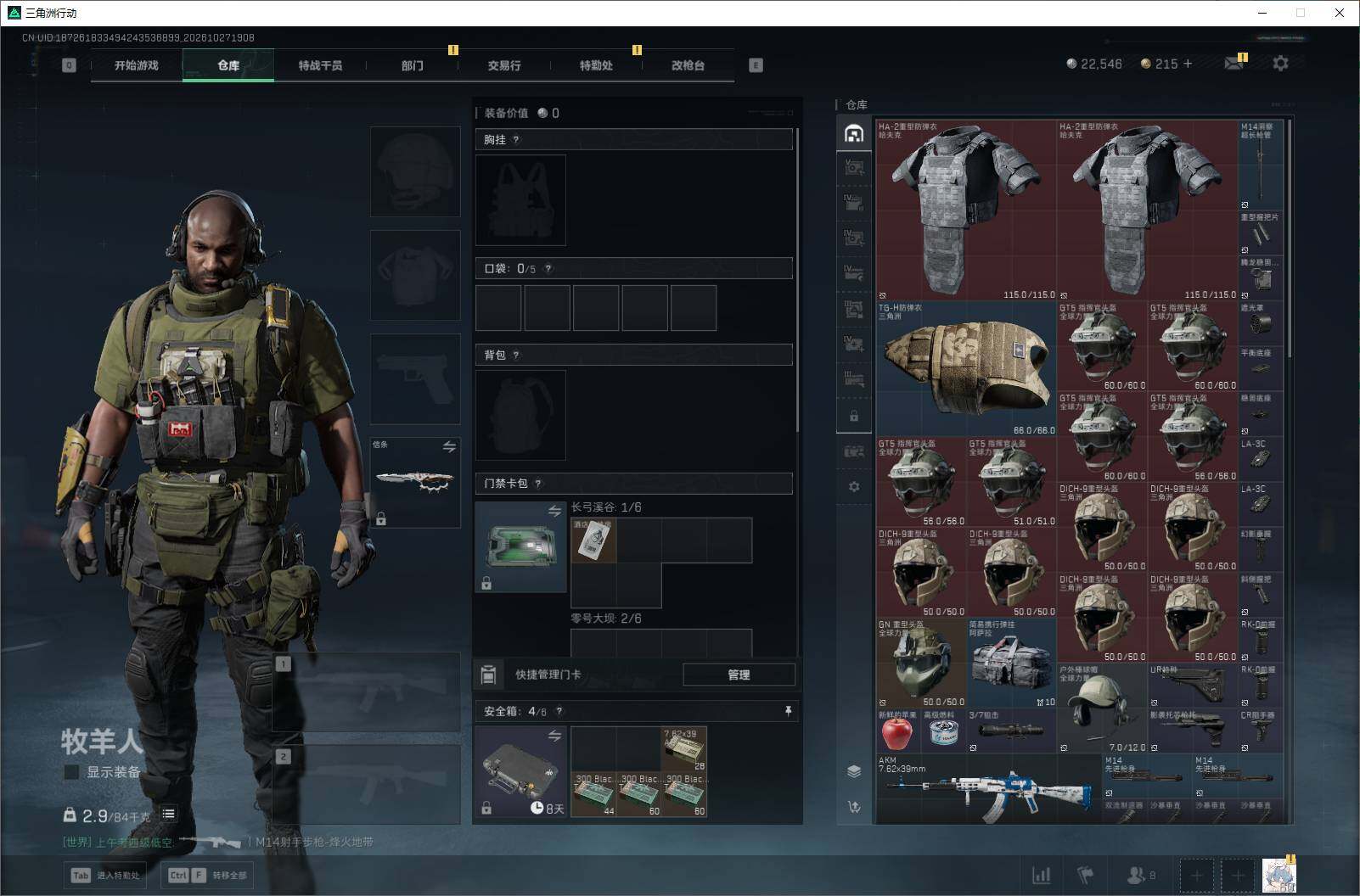The width and height of the screenshot is (1360, 896).
Task: Open the 特勤处 tab
Action: [596, 65]
